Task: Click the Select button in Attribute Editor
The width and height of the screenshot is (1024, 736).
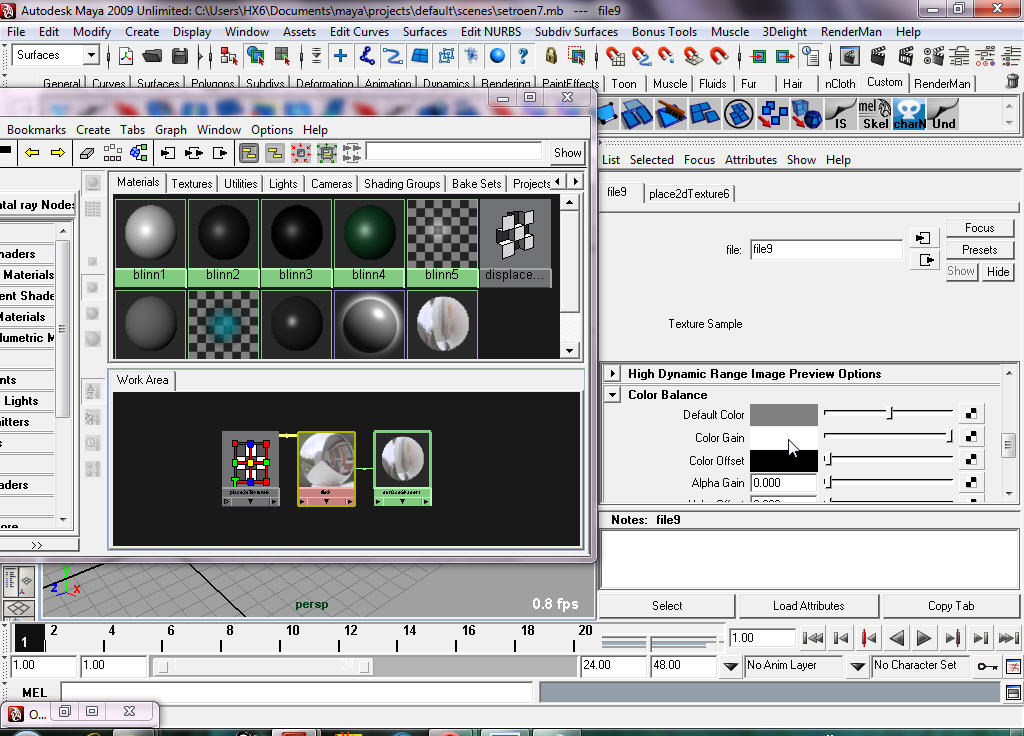Action: tap(667, 605)
